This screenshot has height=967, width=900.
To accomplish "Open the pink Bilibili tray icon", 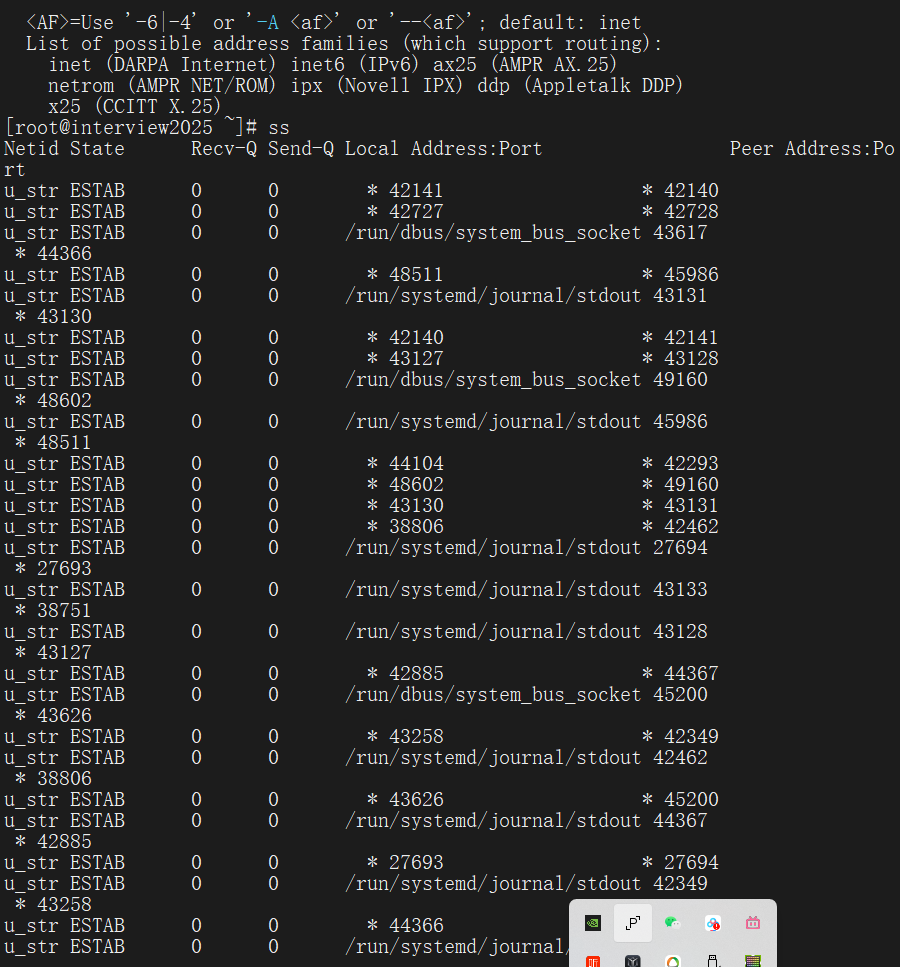I will 753,923.
